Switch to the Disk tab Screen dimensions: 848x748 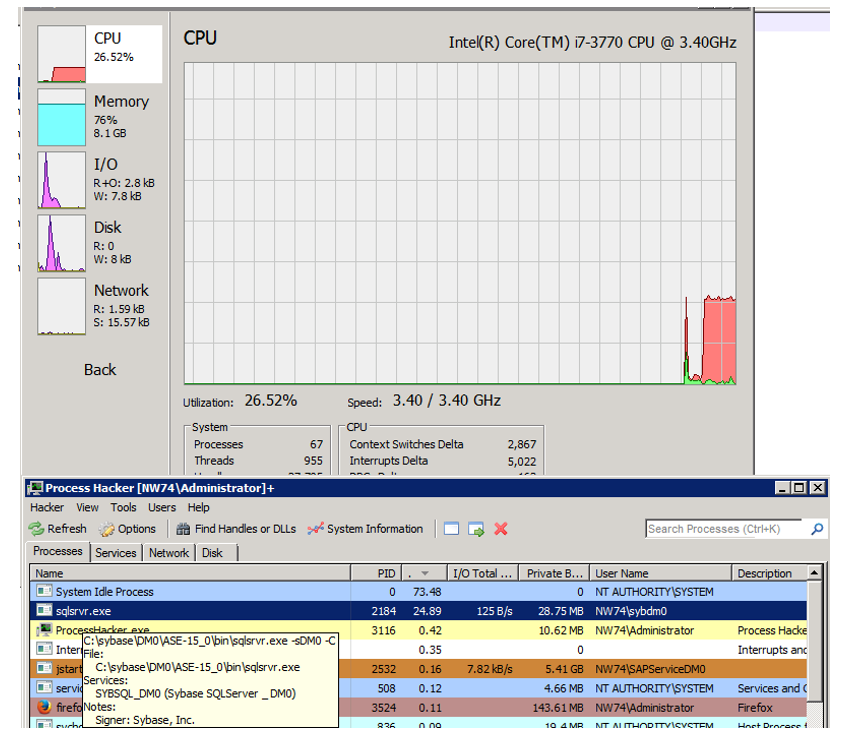212,553
